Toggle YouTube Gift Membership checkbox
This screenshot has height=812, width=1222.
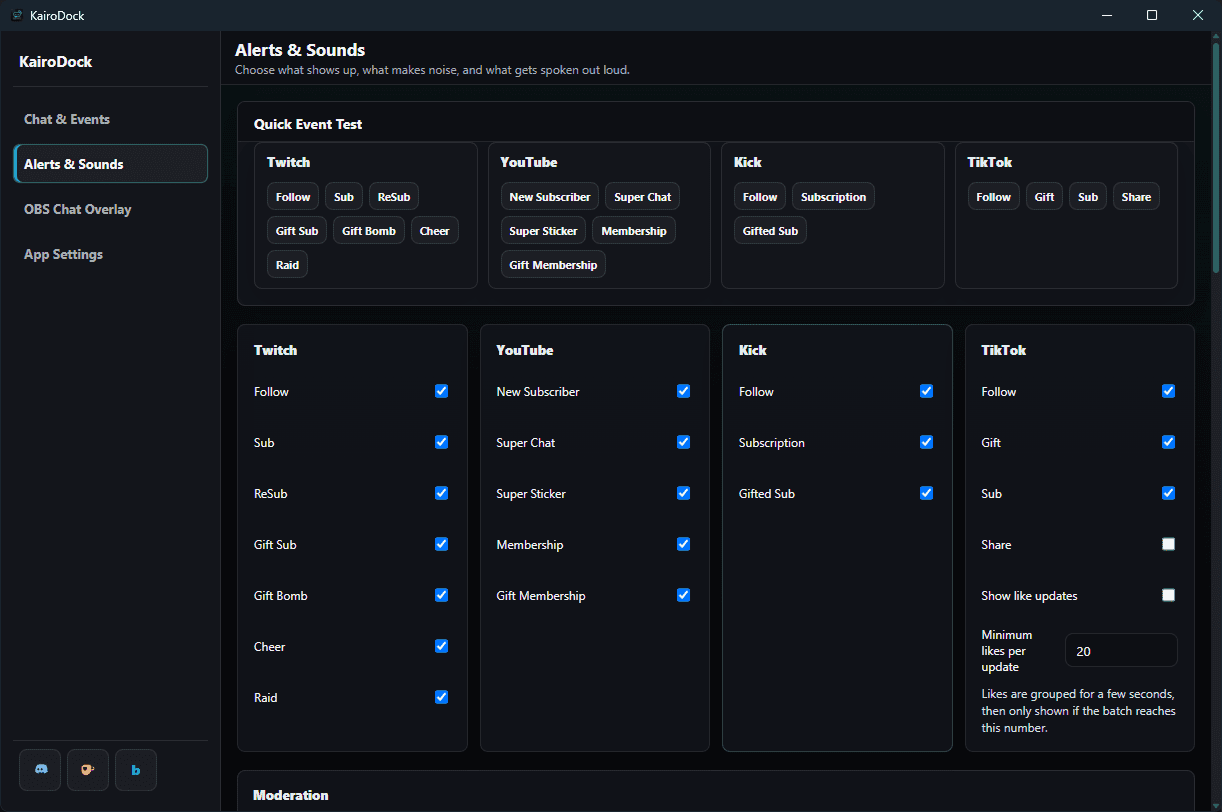click(683, 595)
